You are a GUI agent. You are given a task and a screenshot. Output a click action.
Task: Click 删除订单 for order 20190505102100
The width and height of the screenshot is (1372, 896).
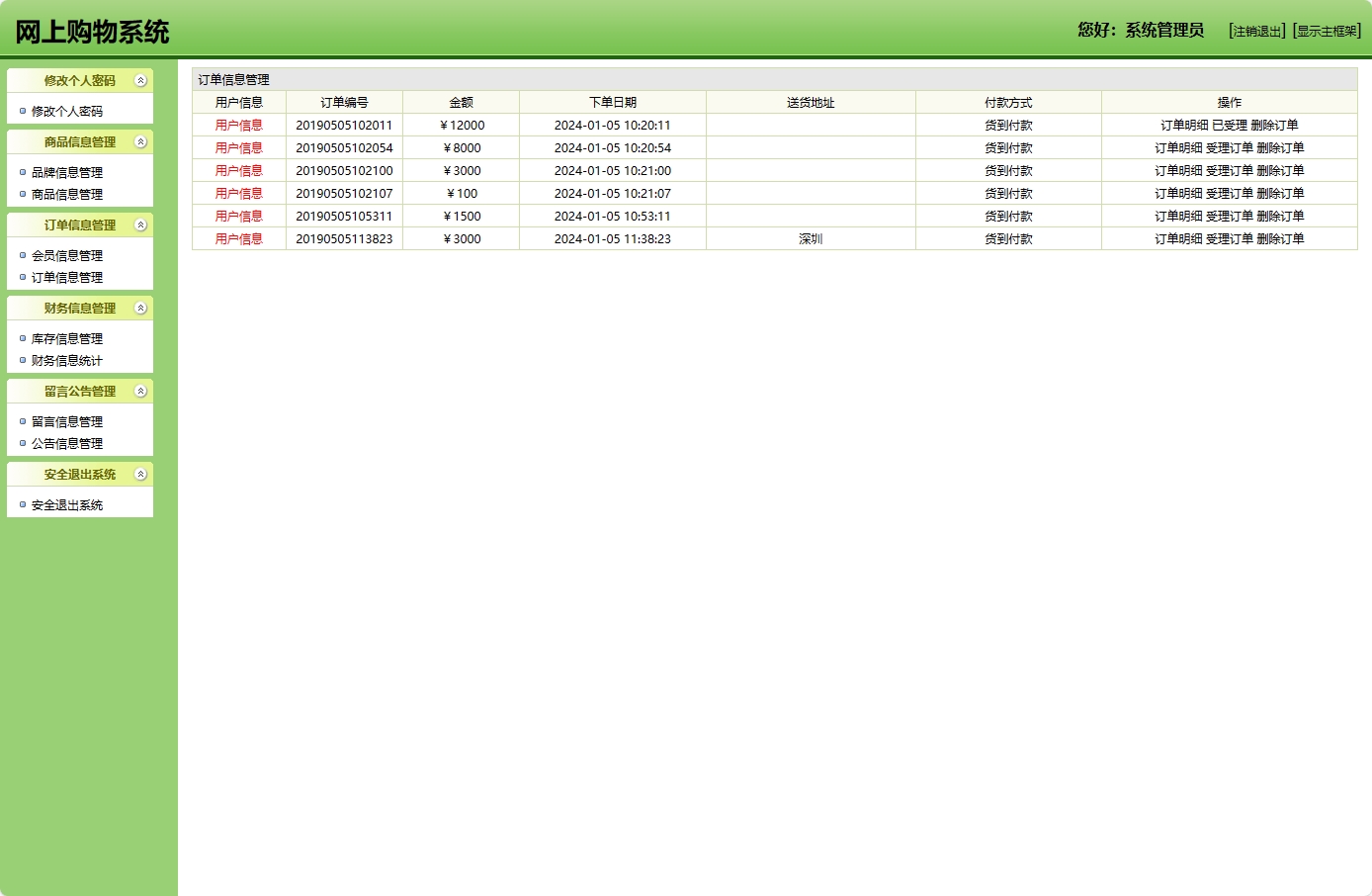(1281, 171)
